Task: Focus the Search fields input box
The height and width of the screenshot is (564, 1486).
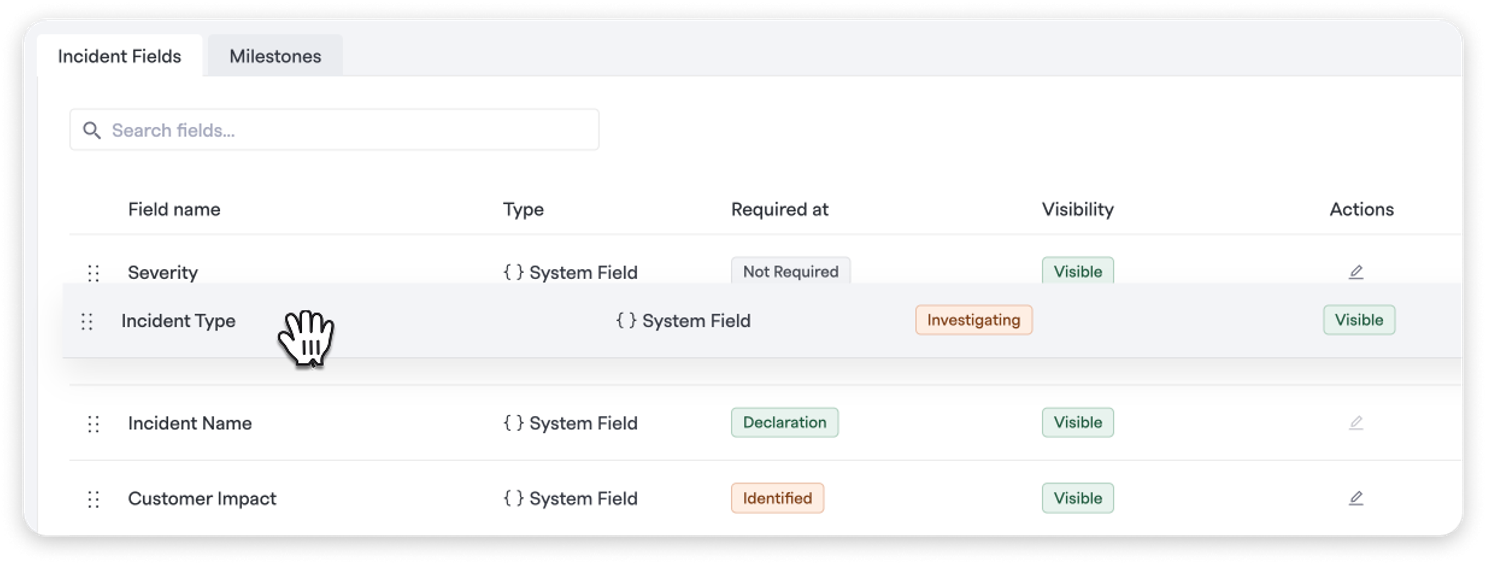Action: 334,130
